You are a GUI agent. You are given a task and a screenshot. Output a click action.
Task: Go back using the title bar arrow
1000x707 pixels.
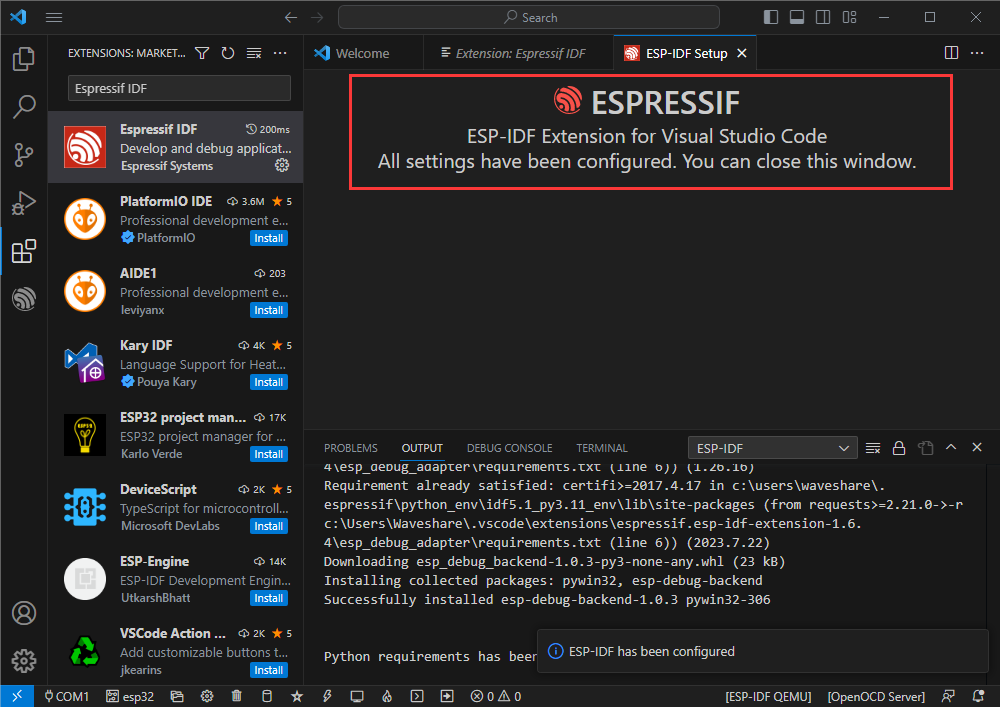pos(291,17)
